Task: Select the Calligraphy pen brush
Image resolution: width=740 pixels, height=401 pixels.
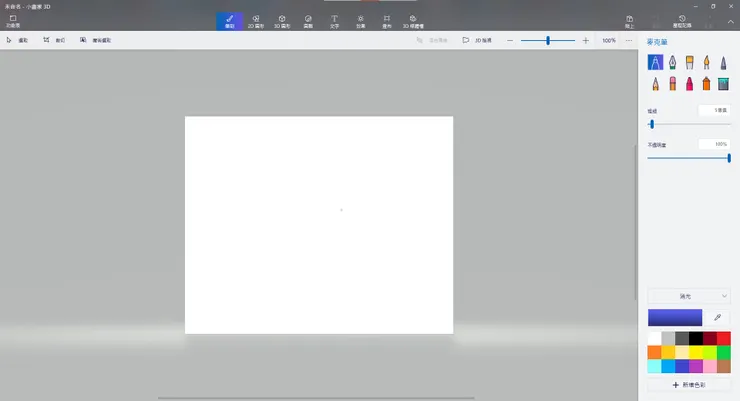Action: pyautogui.click(x=672, y=62)
